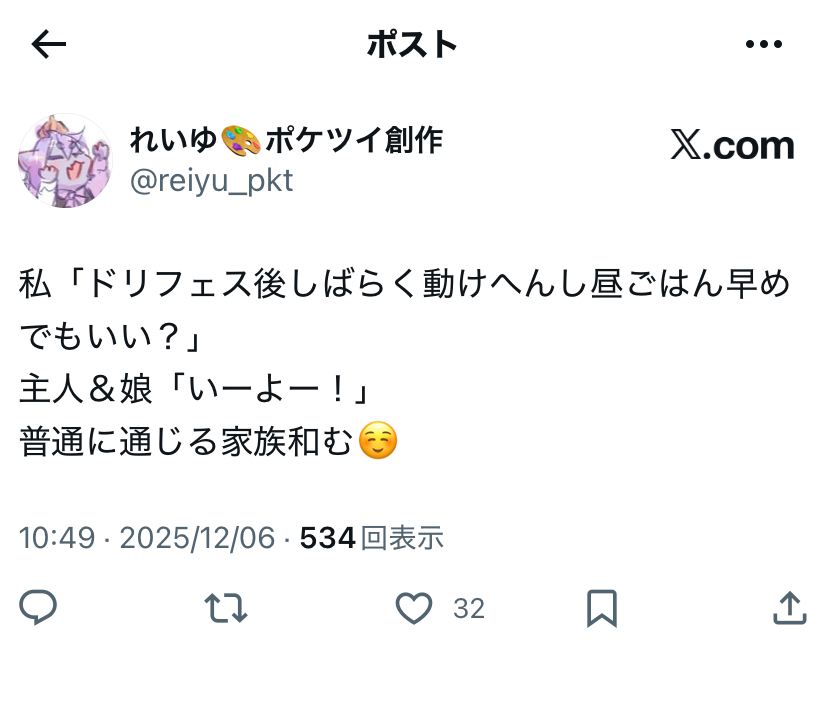Screen dimensions: 828x710
Task: Select the ポスト header title
Action: [x=412, y=44]
